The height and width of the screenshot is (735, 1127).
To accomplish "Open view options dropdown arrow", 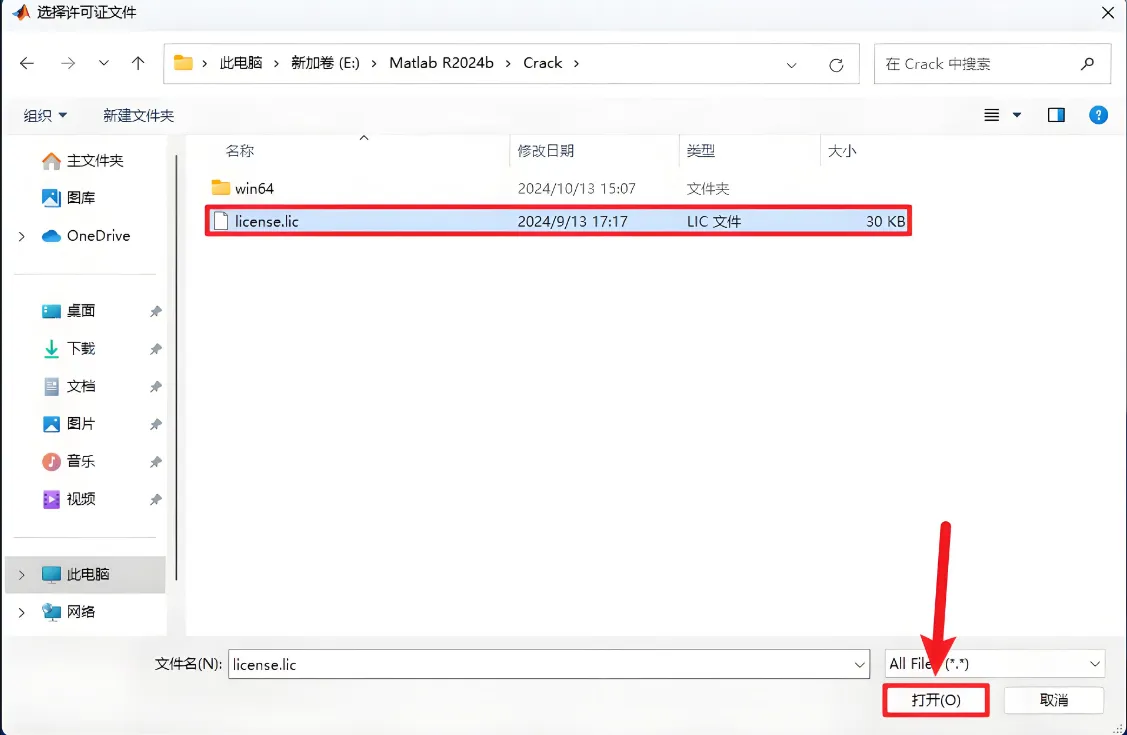I will click(1016, 115).
